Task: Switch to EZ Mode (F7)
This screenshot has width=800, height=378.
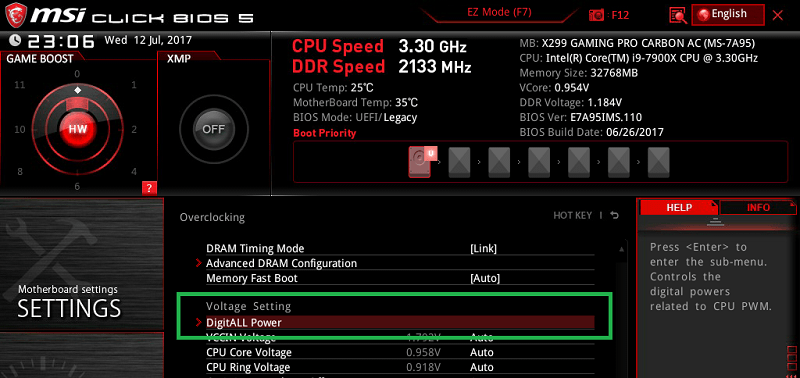Action: coord(499,13)
